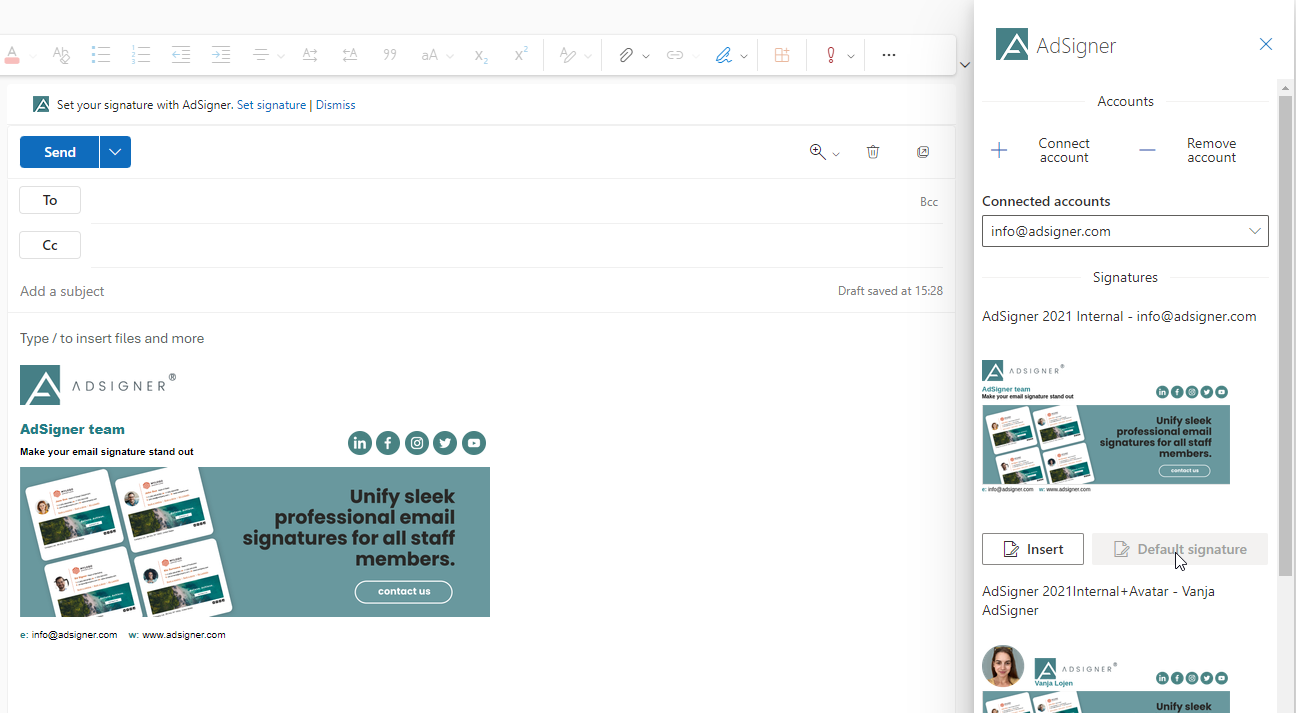Image resolution: width=1296 pixels, height=713 pixels.
Task: Click the Insert signature button
Action: click(1033, 549)
